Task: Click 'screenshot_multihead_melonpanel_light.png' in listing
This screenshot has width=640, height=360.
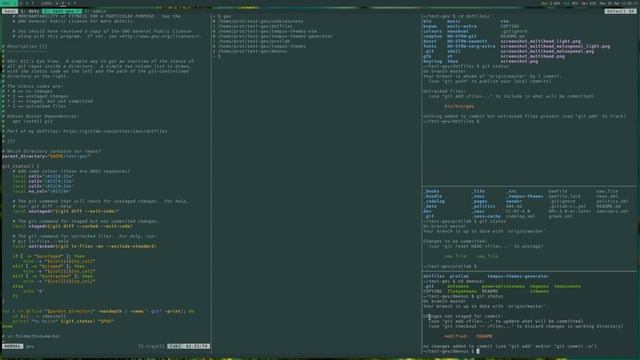Action: tap(556, 46)
